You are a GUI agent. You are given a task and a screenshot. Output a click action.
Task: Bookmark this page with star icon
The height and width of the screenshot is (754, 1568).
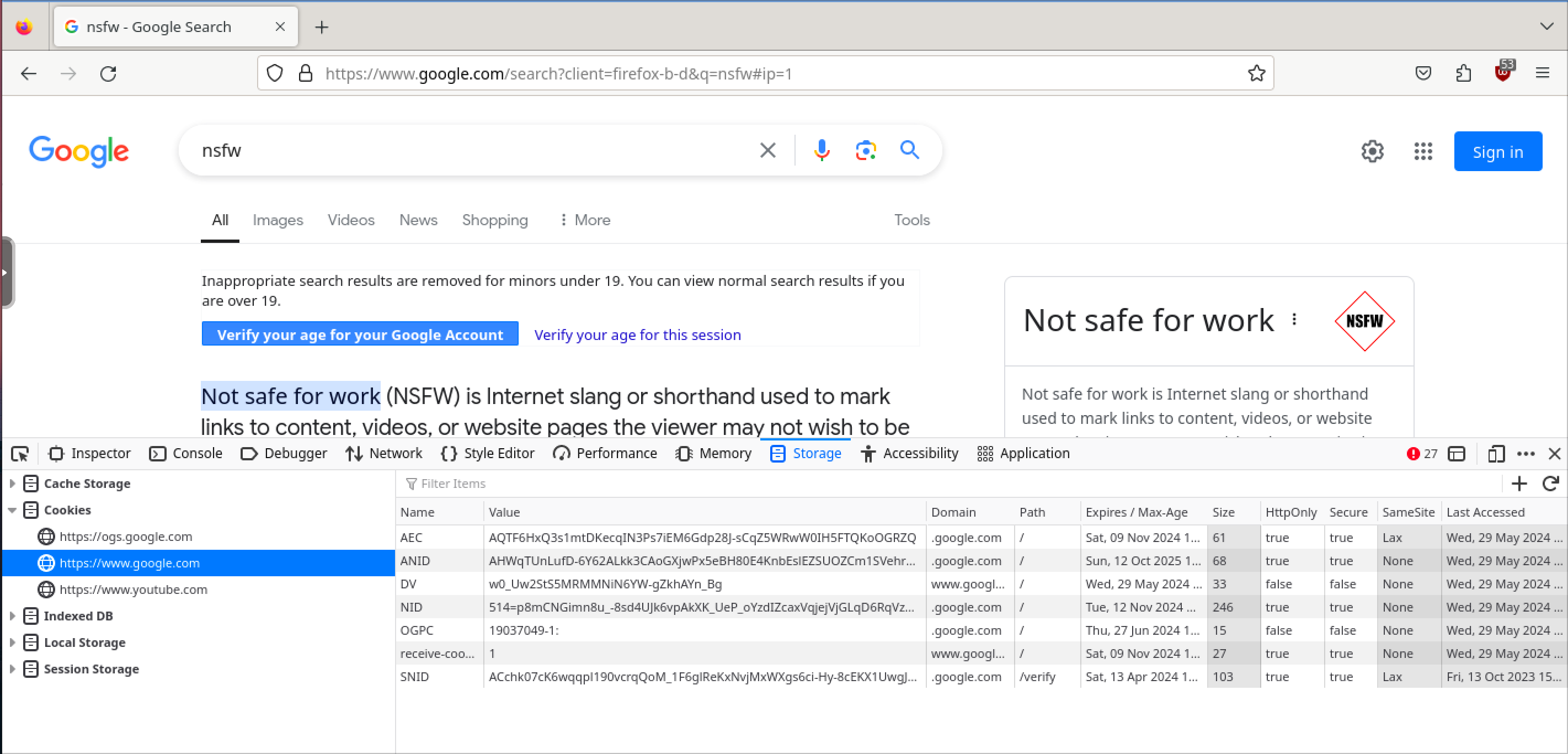[1256, 74]
